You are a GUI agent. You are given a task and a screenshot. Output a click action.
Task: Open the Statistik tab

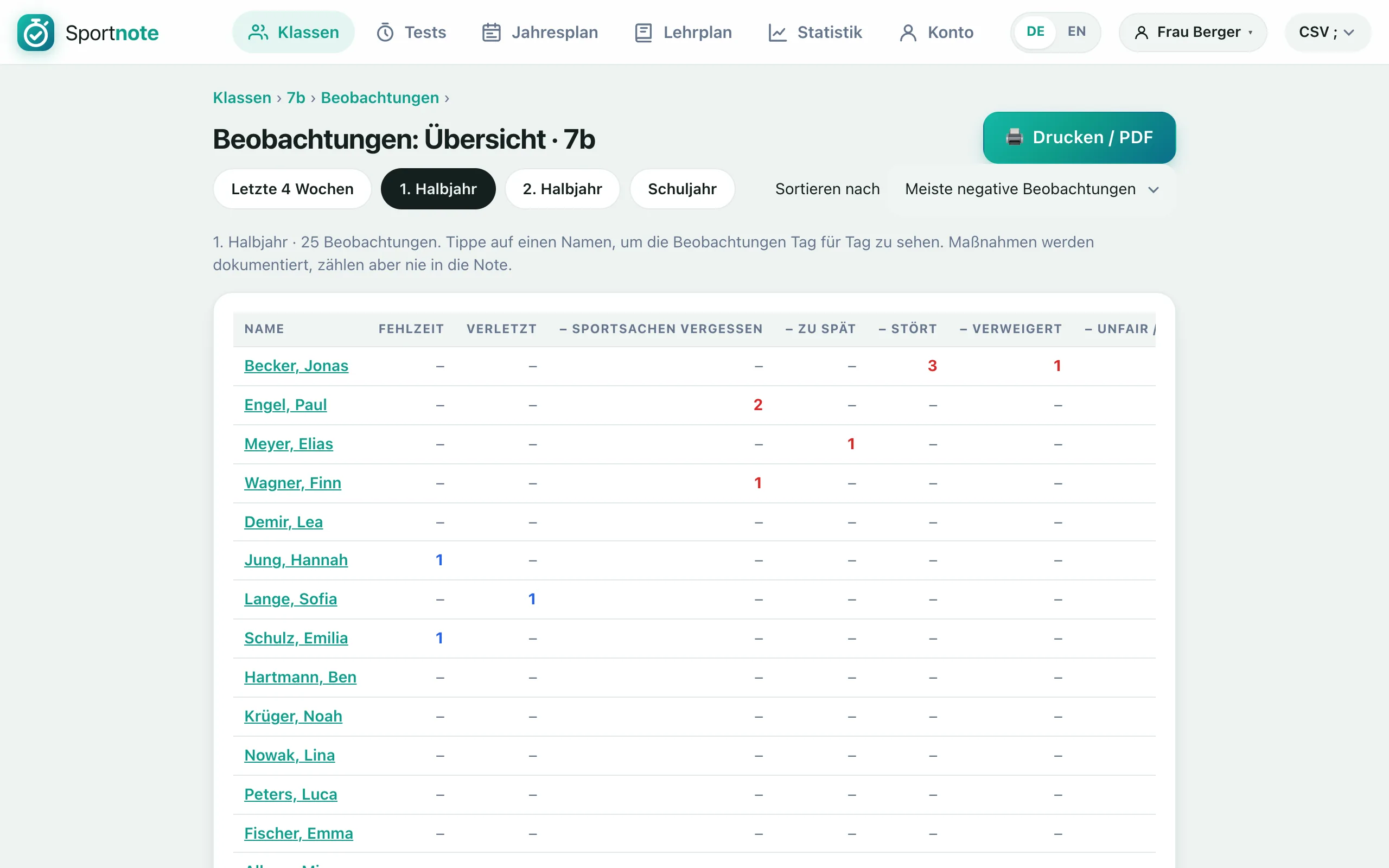[x=815, y=32]
